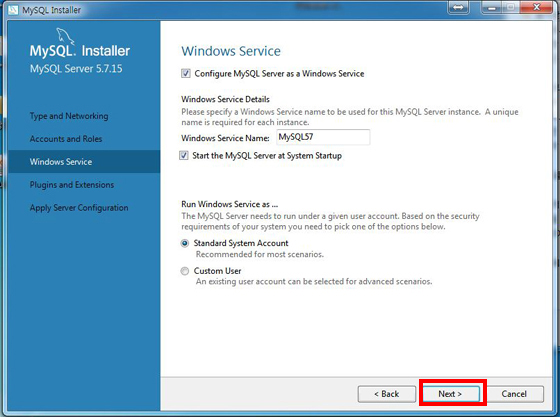Go to the Apply Server Configuration step
The width and height of the screenshot is (560, 417).
79,208
